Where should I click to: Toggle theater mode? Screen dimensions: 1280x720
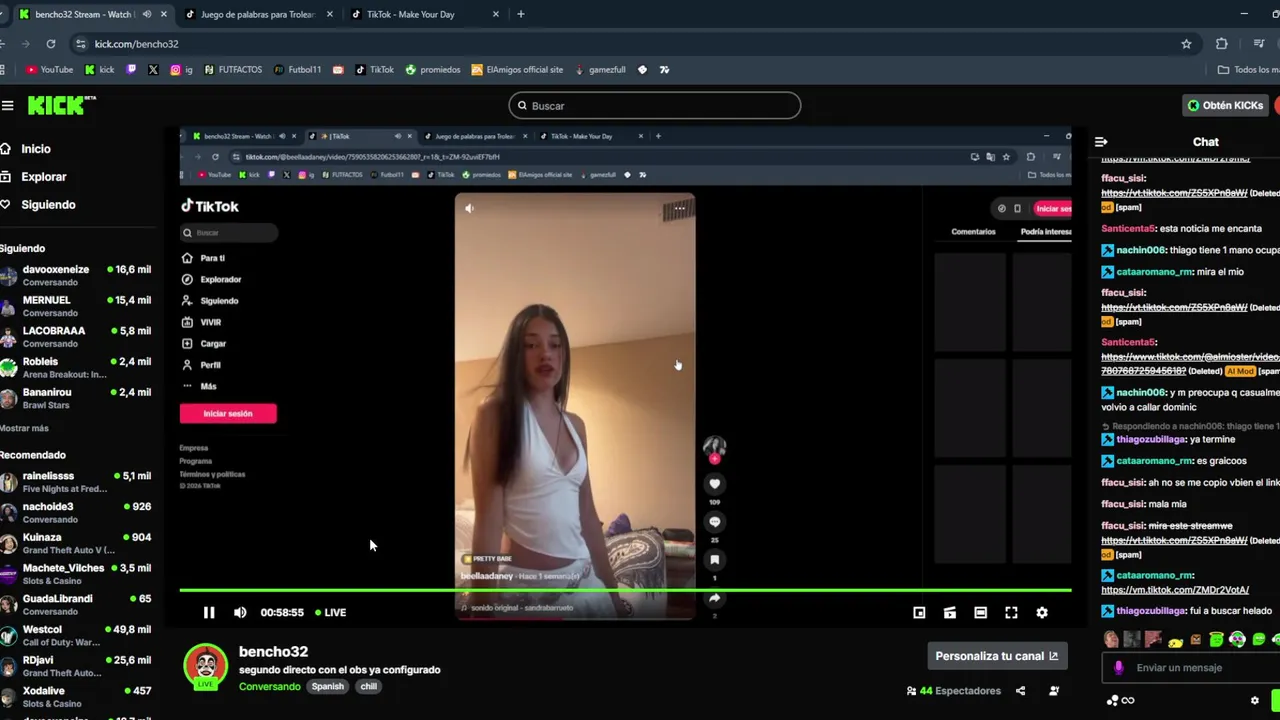(x=980, y=612)
